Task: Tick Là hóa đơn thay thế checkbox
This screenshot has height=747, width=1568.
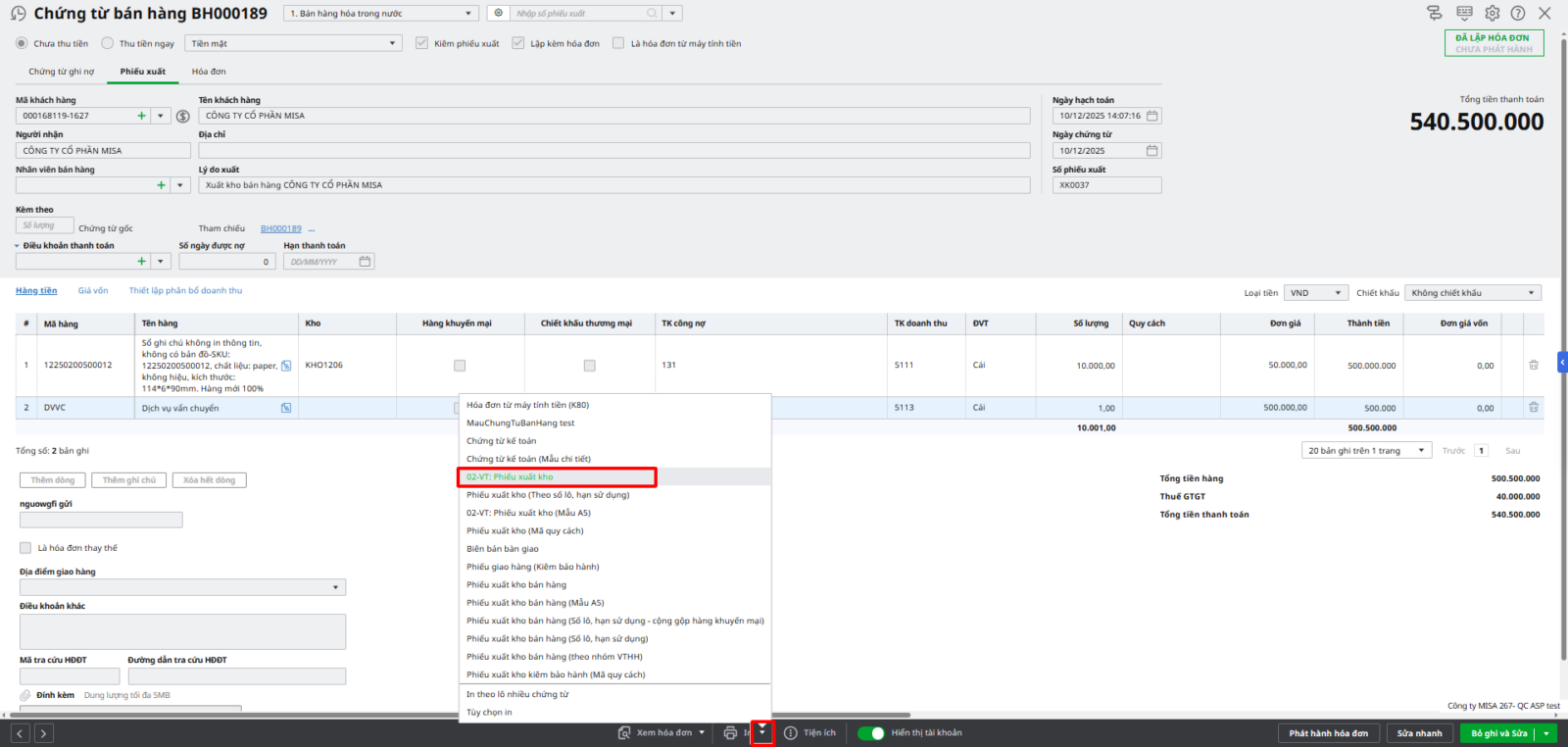Action: click(25, 548)
